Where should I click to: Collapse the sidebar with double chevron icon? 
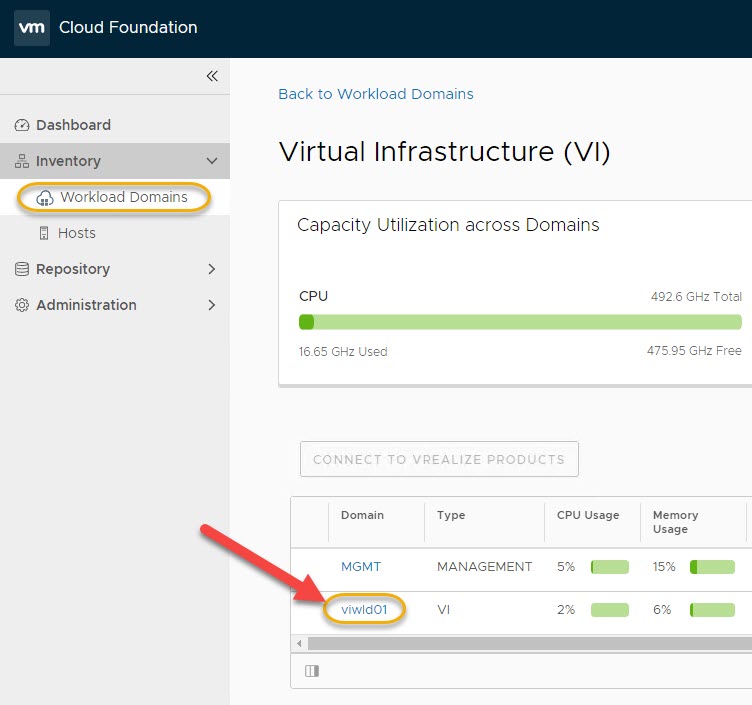(x=212, y=76)
